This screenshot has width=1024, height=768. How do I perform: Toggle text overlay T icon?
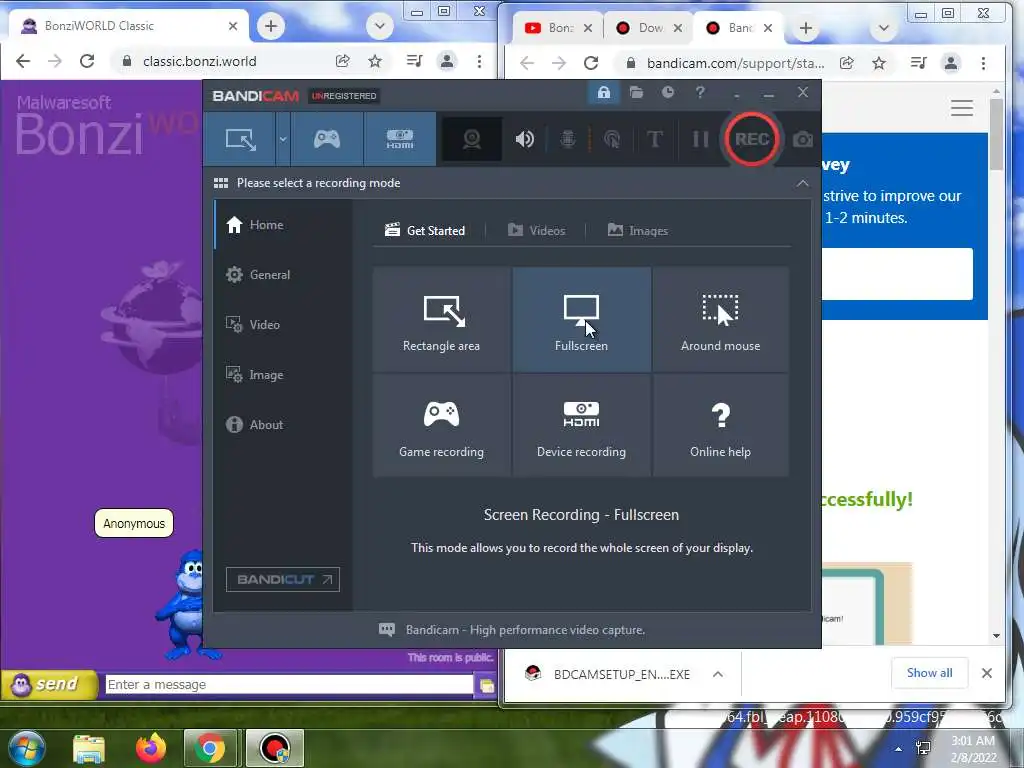pyautogui.click(x=654, y=139)
